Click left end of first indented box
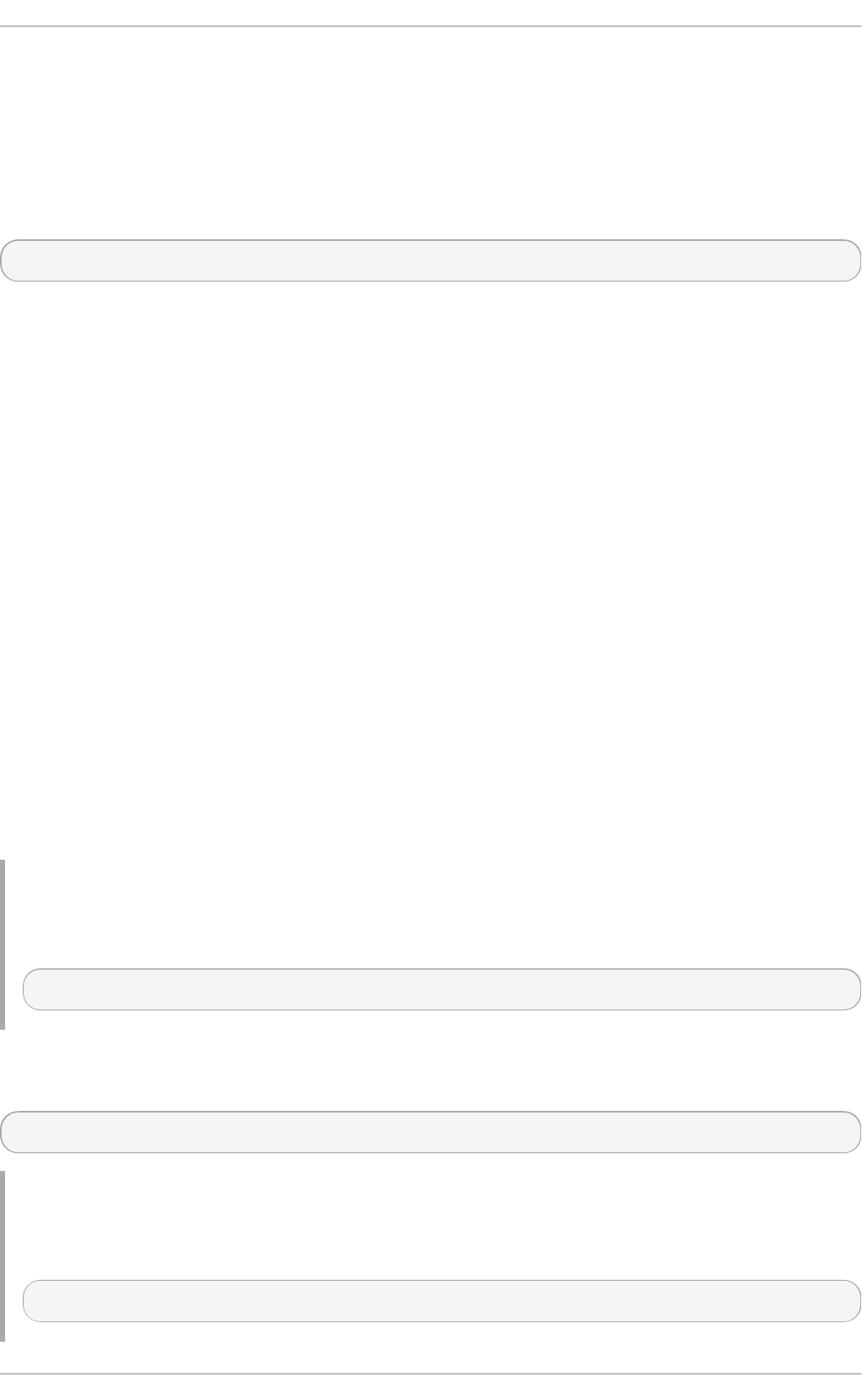Image resolution: width=862 pixels, height=1400 pixels. 31,989
